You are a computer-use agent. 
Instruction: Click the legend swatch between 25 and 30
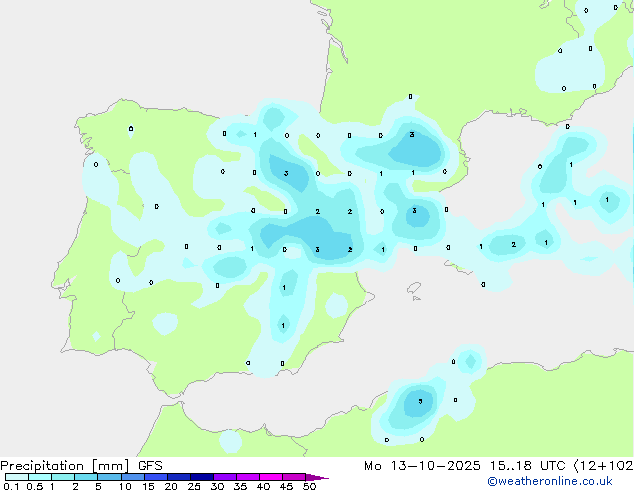pos(202,477)
